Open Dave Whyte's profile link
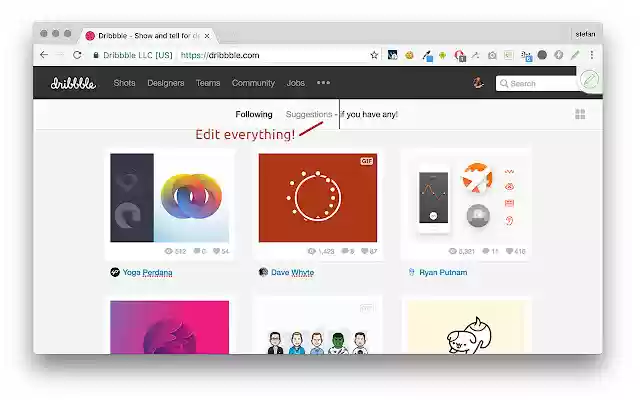Viewport: 640px width, 400px height. pos(293,272)
